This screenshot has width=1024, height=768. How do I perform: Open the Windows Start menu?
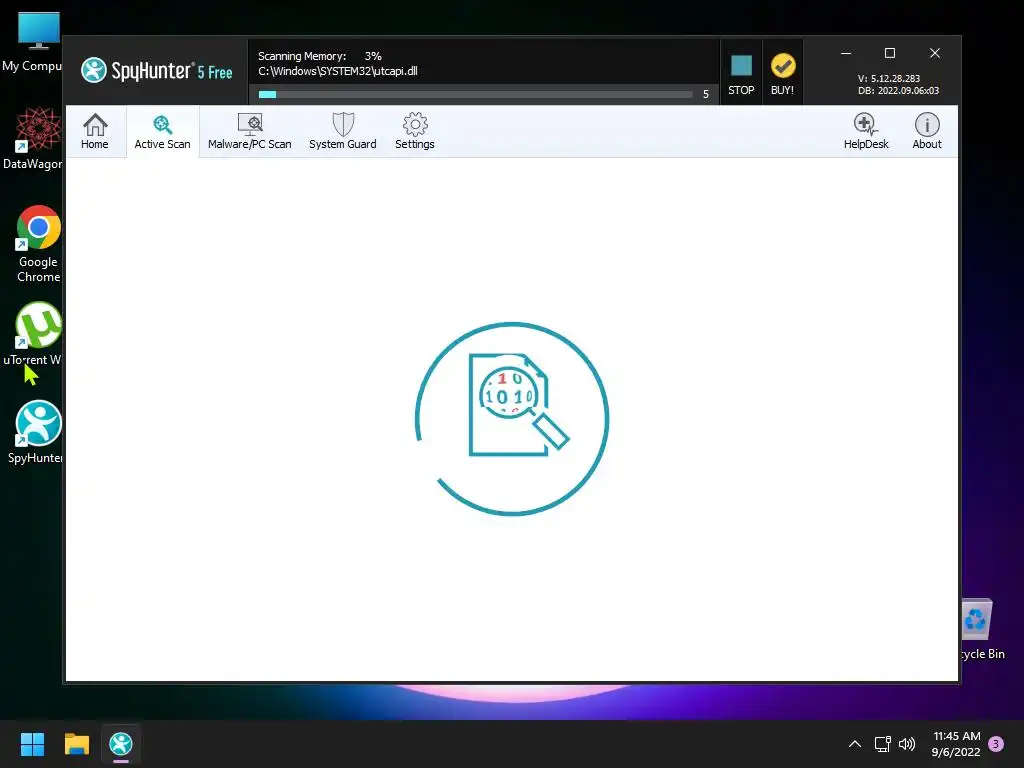click(x=32, y=744)
